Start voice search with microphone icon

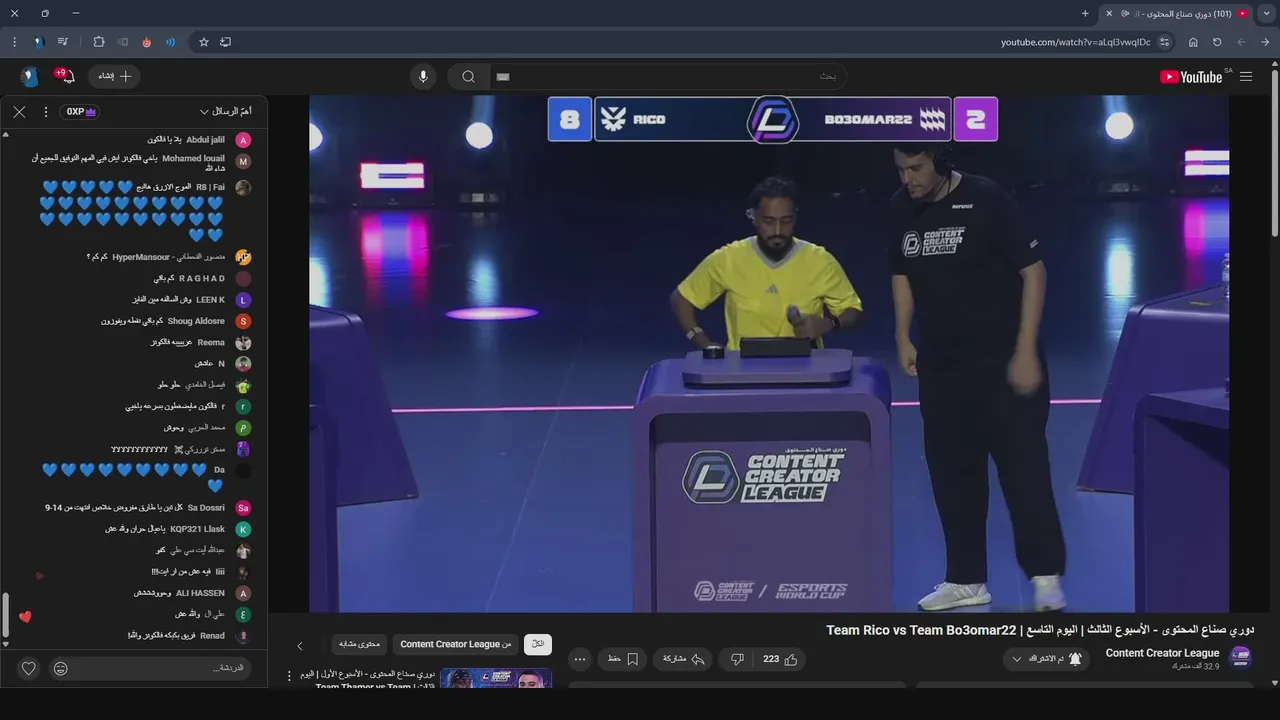[423, 77]
